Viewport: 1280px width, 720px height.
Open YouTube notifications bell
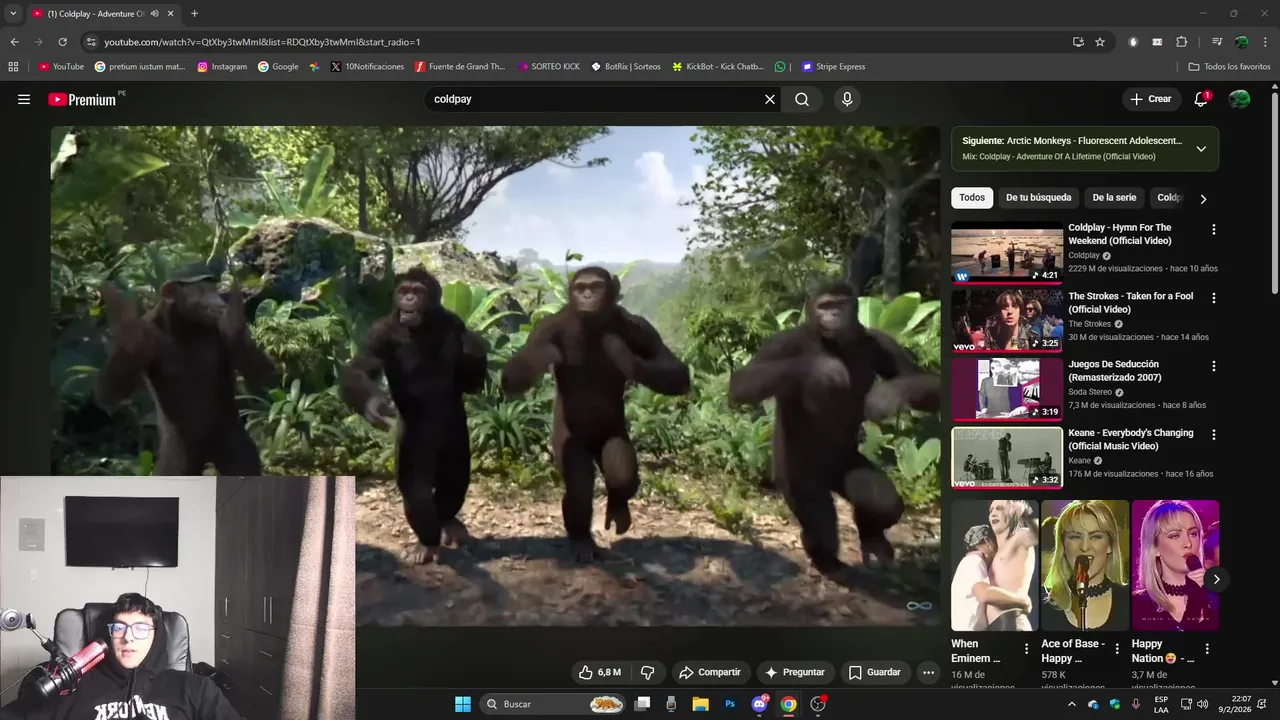point(1201,99)
